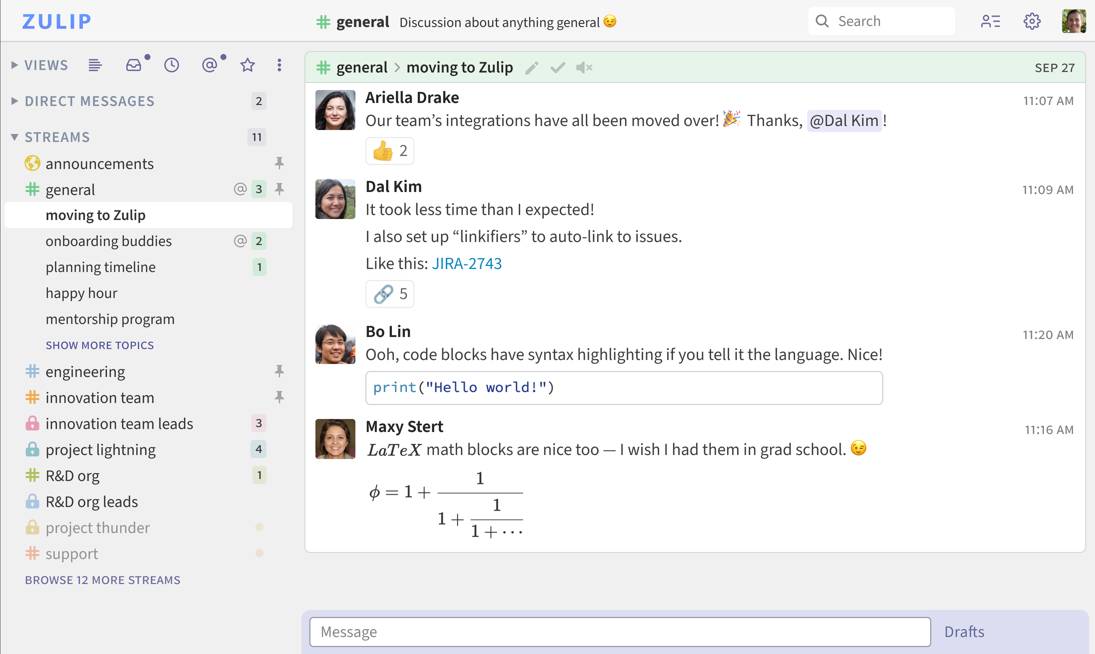This screenshot has height=654, width=1095.
Task: Open the user list icon
Action: coord(990,20)
